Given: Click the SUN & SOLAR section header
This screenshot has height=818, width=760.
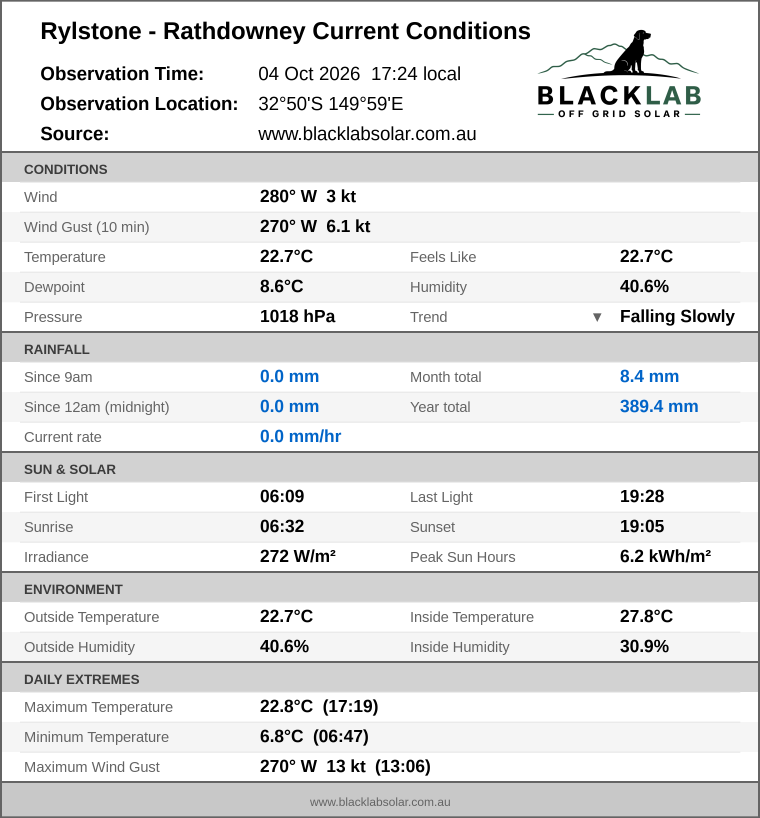Looking at the screenshot, I should pos(380,469).
